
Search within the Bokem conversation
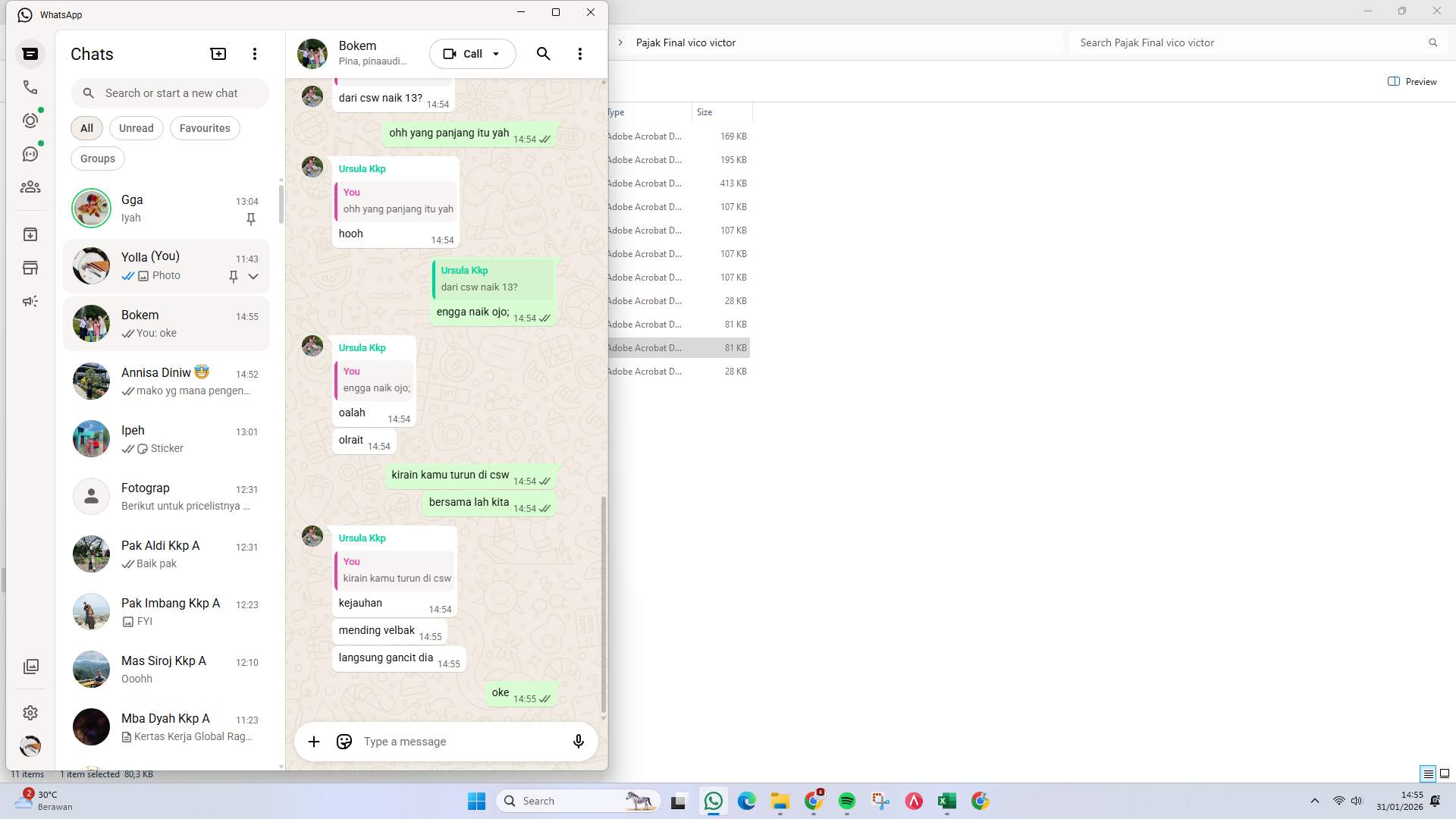pos(543,54)
